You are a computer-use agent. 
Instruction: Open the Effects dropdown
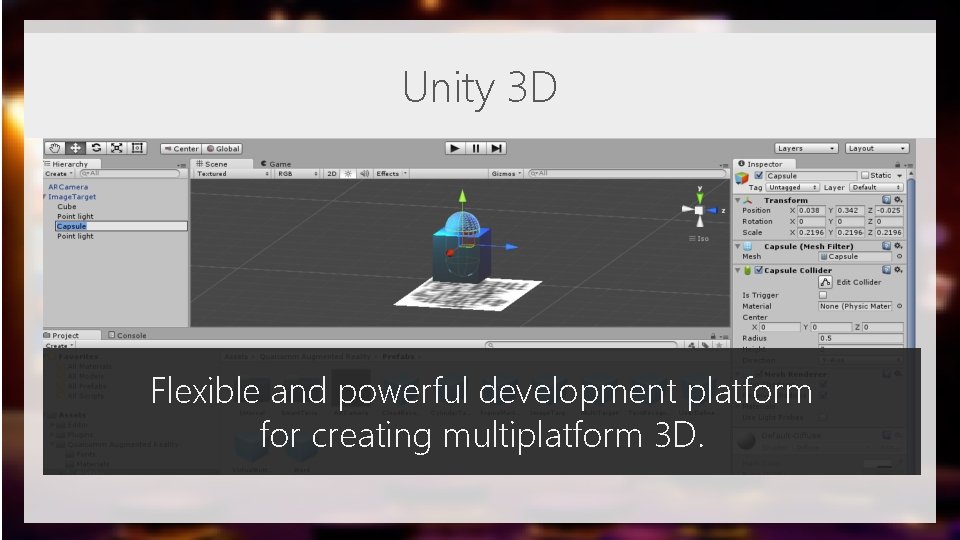pyautogui.click(x=391, y=174)
